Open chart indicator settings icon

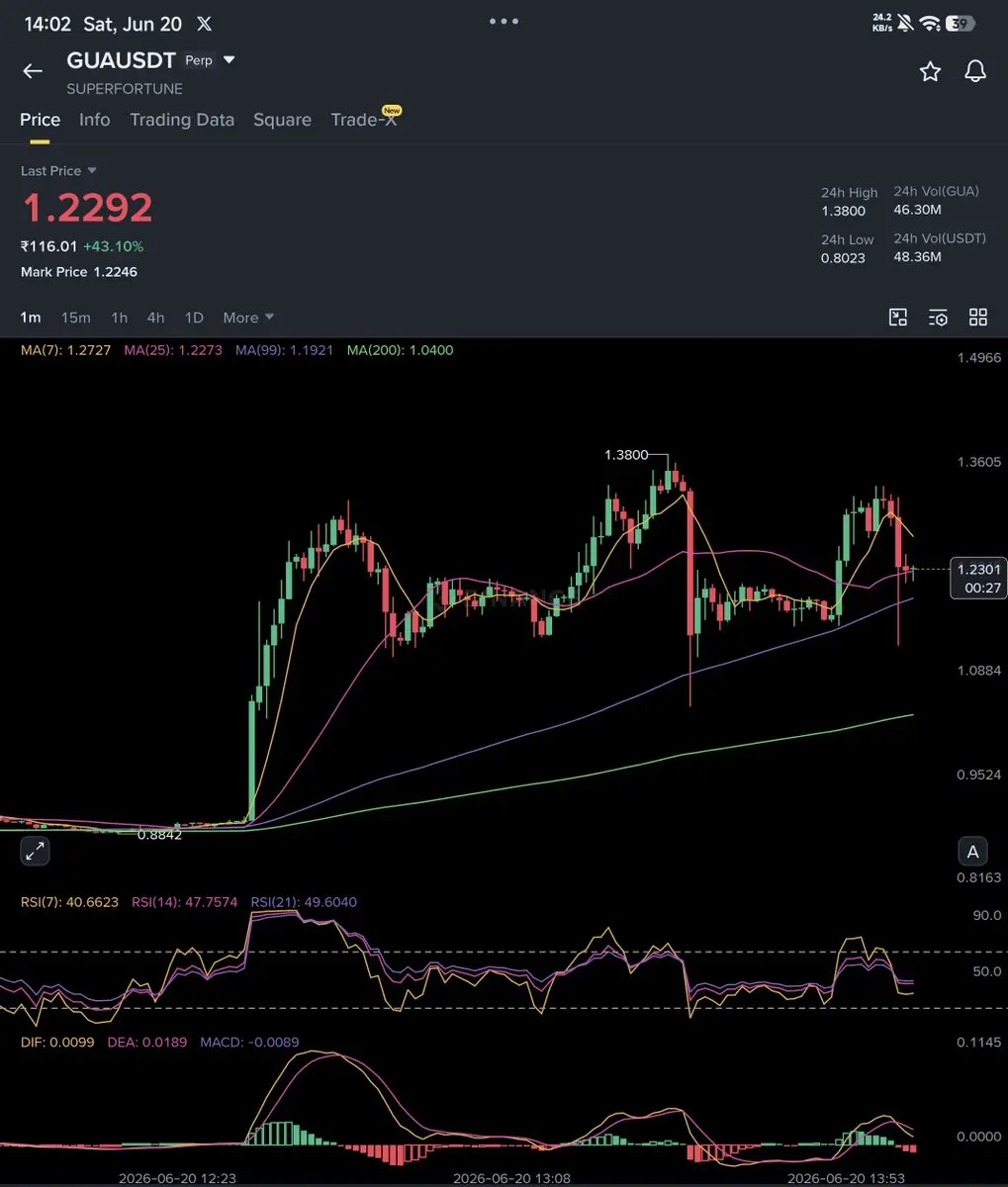click(x=938, y=318)
